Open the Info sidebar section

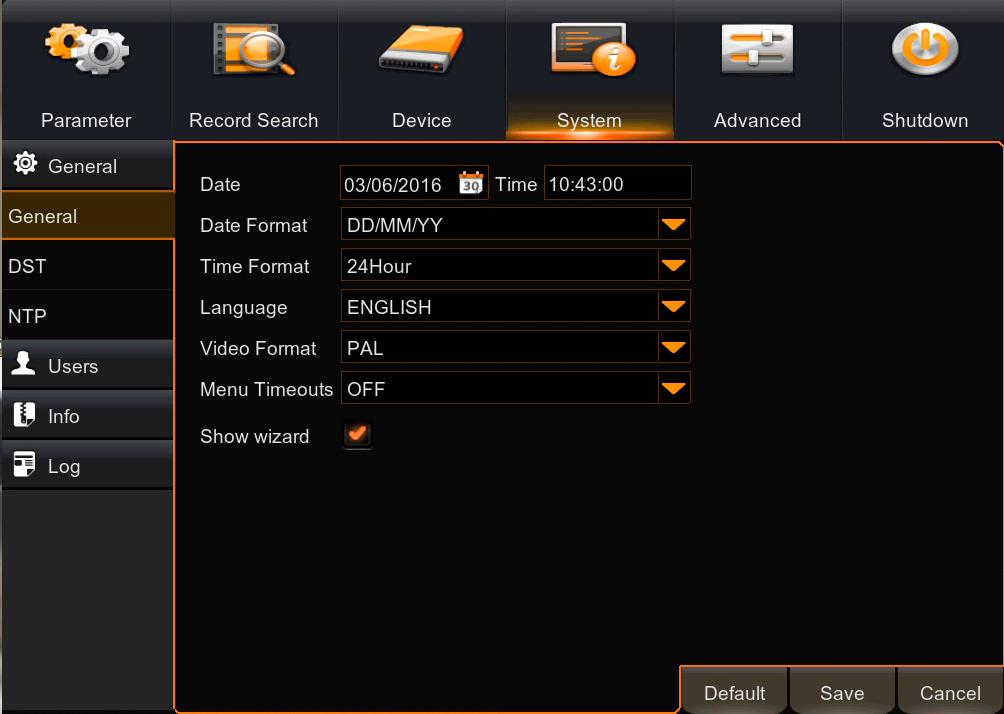click(x=88, y=415)
